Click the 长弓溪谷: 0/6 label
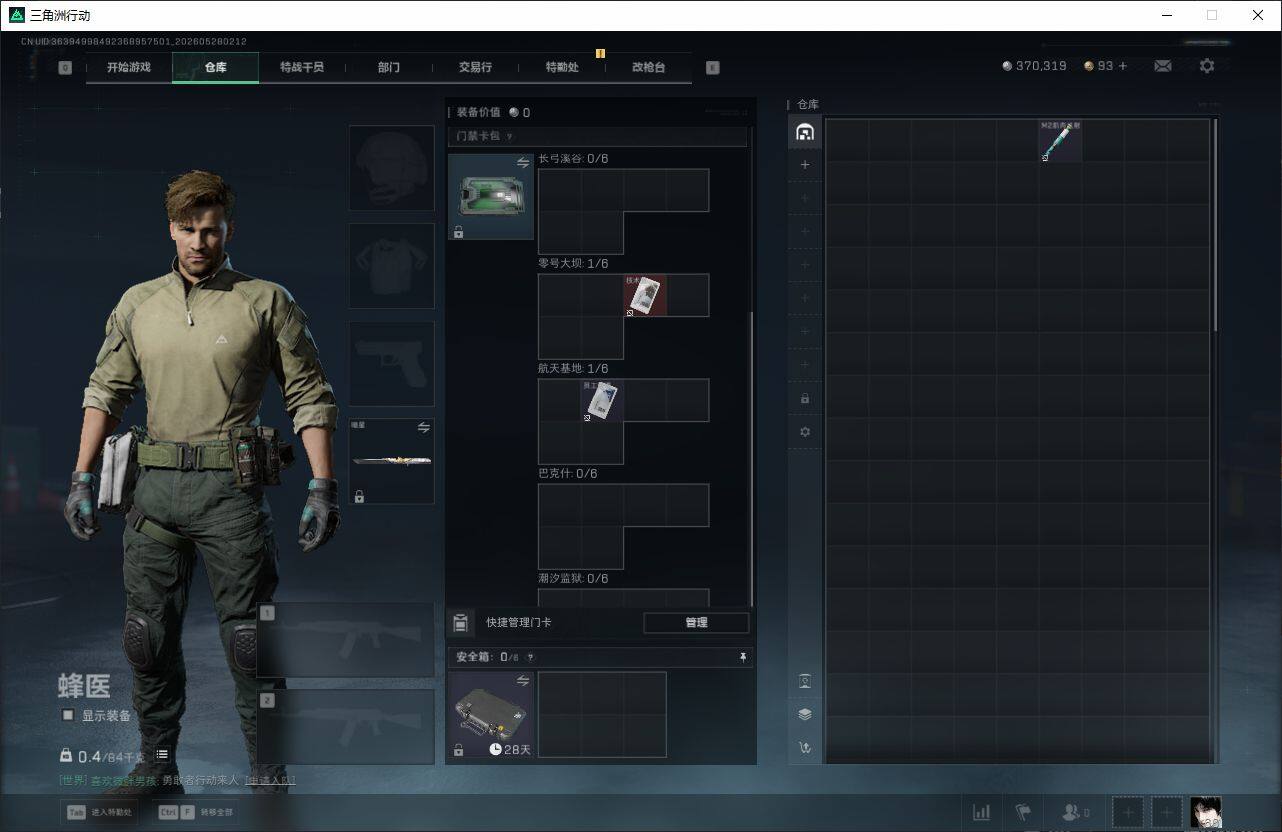1282x832 pixels. point(573,159)
